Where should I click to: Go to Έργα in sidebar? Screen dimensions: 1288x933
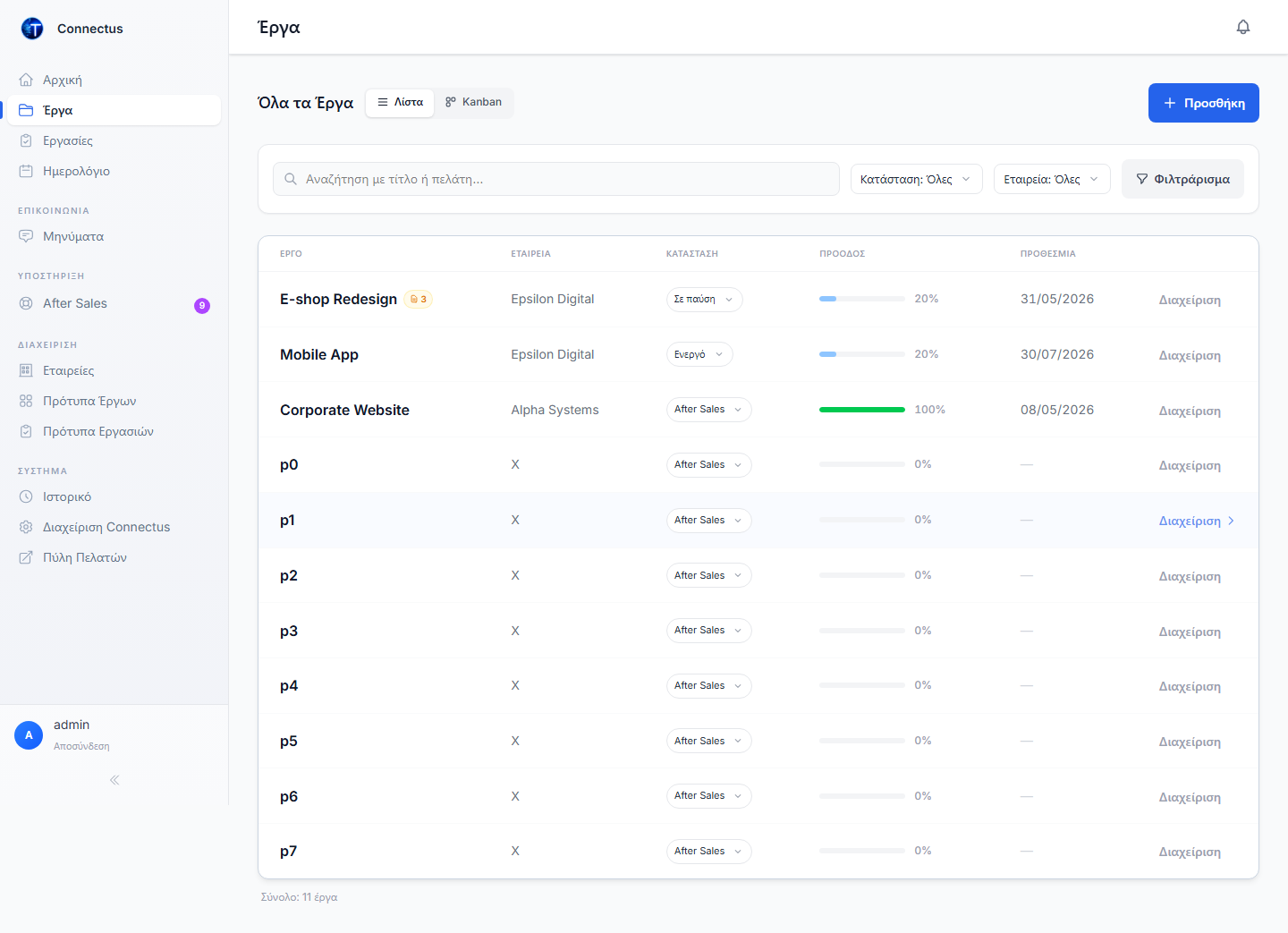(114, 110)
